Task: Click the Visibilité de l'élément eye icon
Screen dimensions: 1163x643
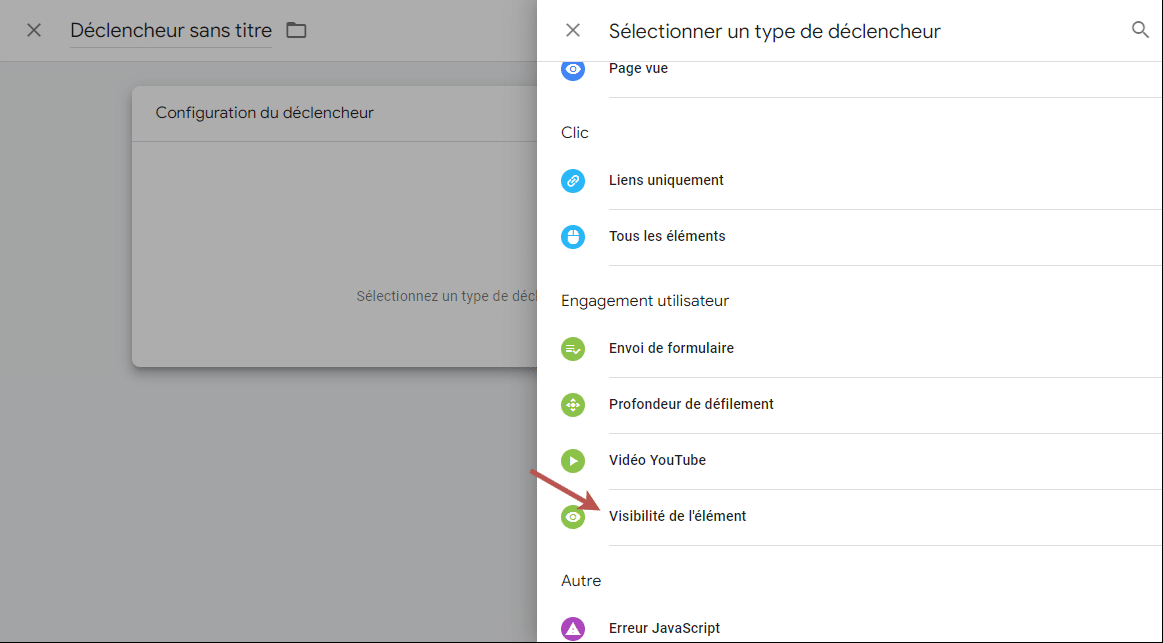Action: tap(573, 517)
